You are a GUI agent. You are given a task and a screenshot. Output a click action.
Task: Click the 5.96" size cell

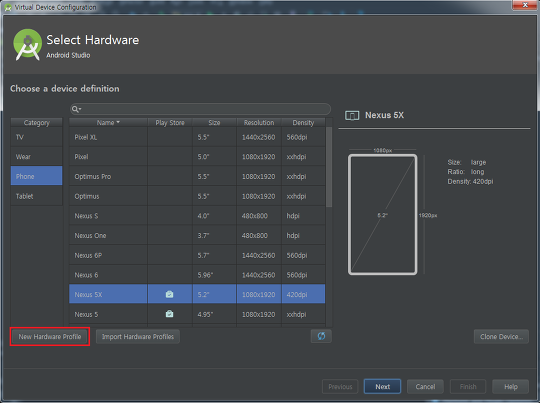(214, 275)
